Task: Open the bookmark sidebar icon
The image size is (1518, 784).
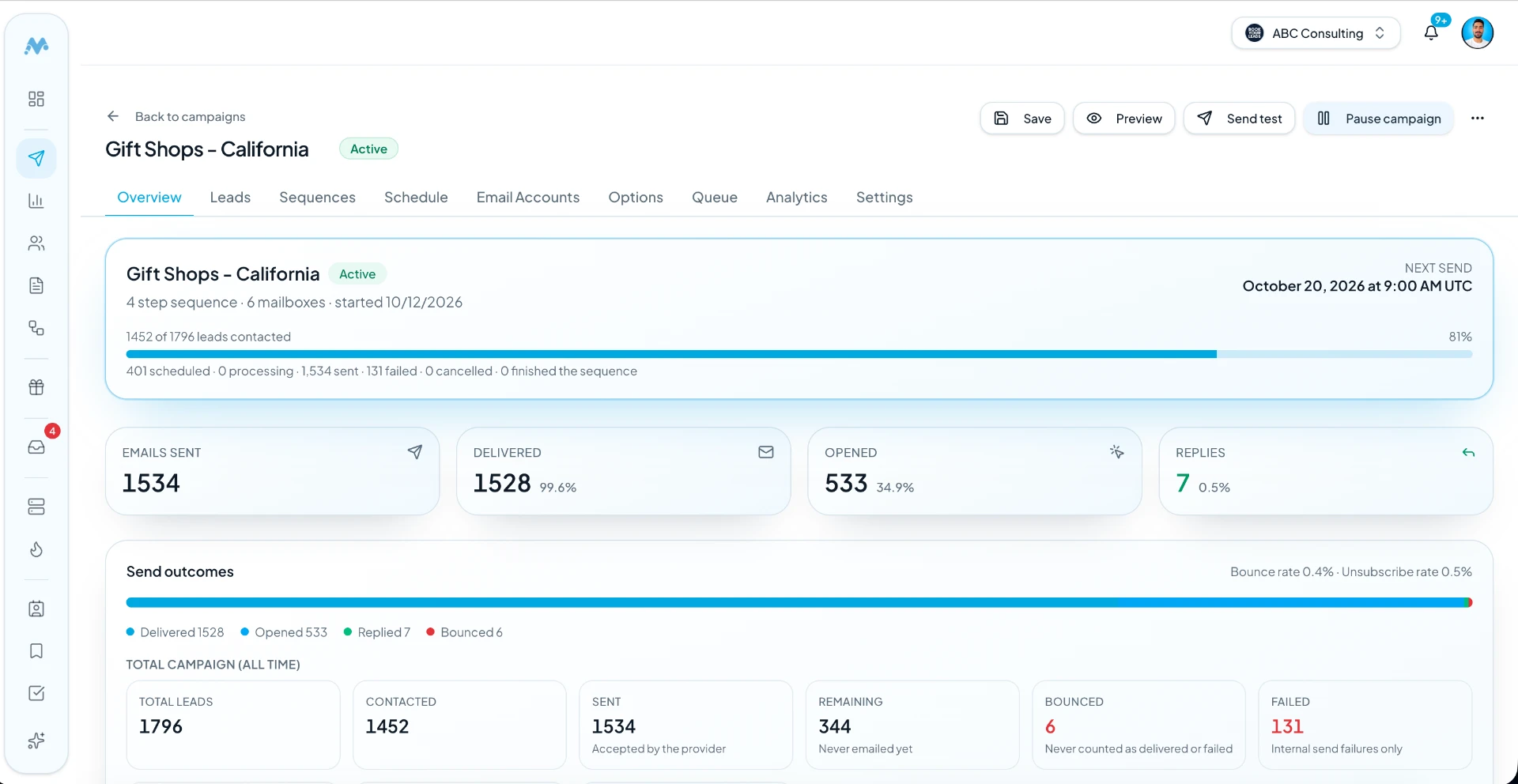Action: (x=36, y=651)
